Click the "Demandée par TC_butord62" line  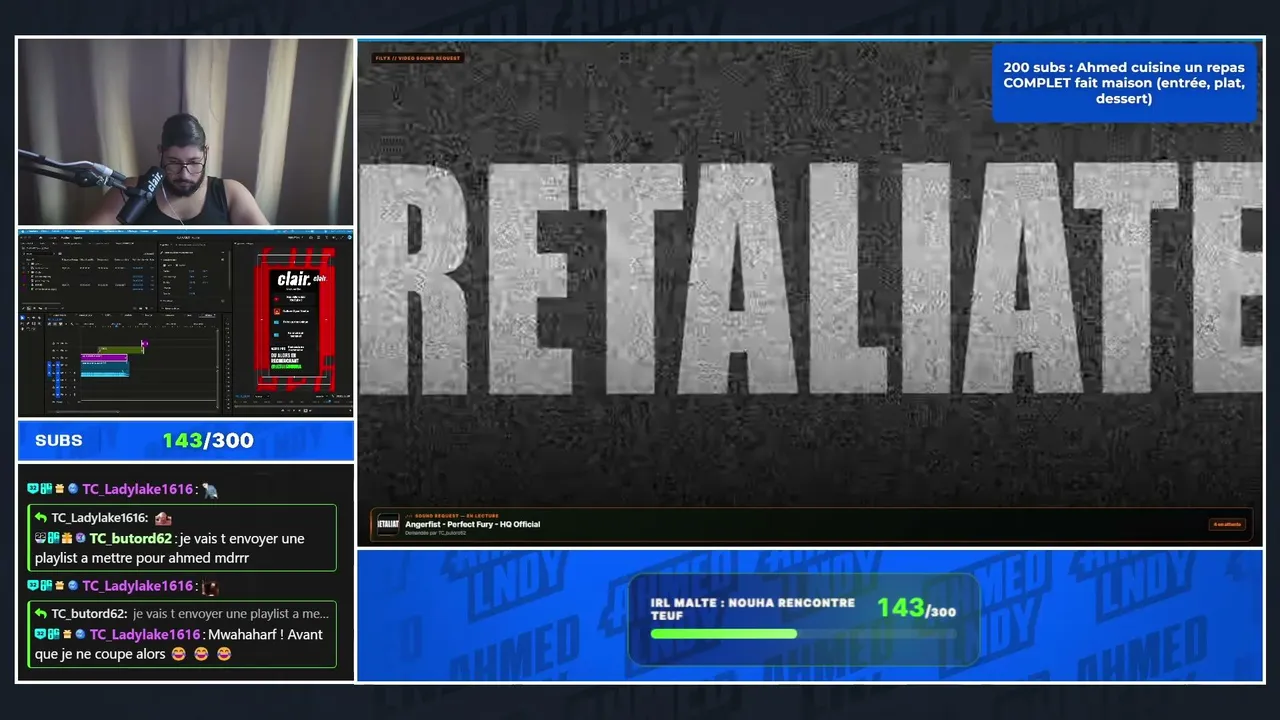[x=436, y=533]
